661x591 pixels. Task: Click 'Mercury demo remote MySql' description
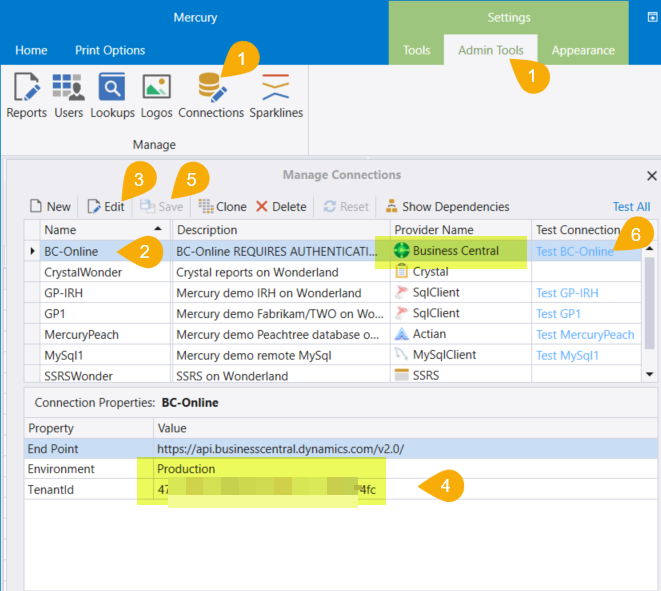[x=254, y=355]
